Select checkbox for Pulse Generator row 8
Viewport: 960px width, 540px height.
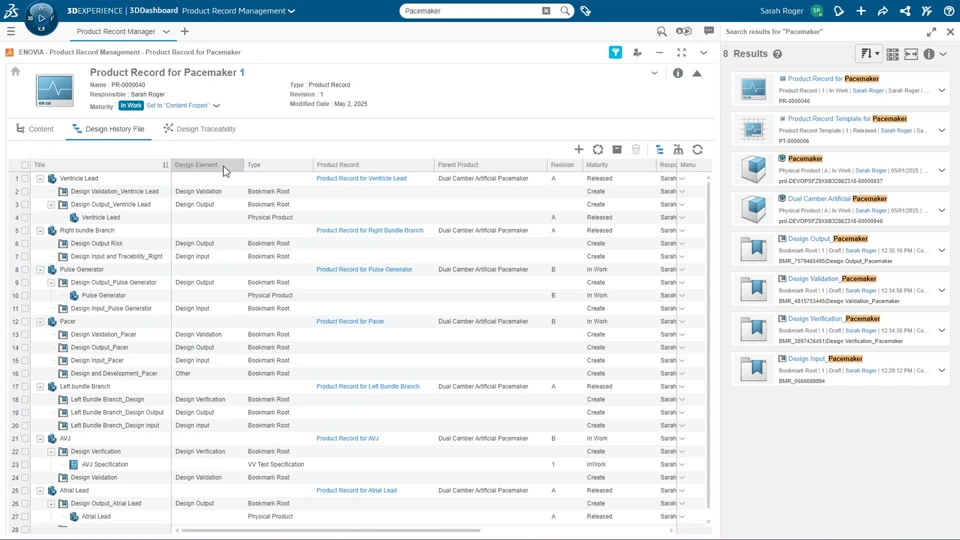25,269
